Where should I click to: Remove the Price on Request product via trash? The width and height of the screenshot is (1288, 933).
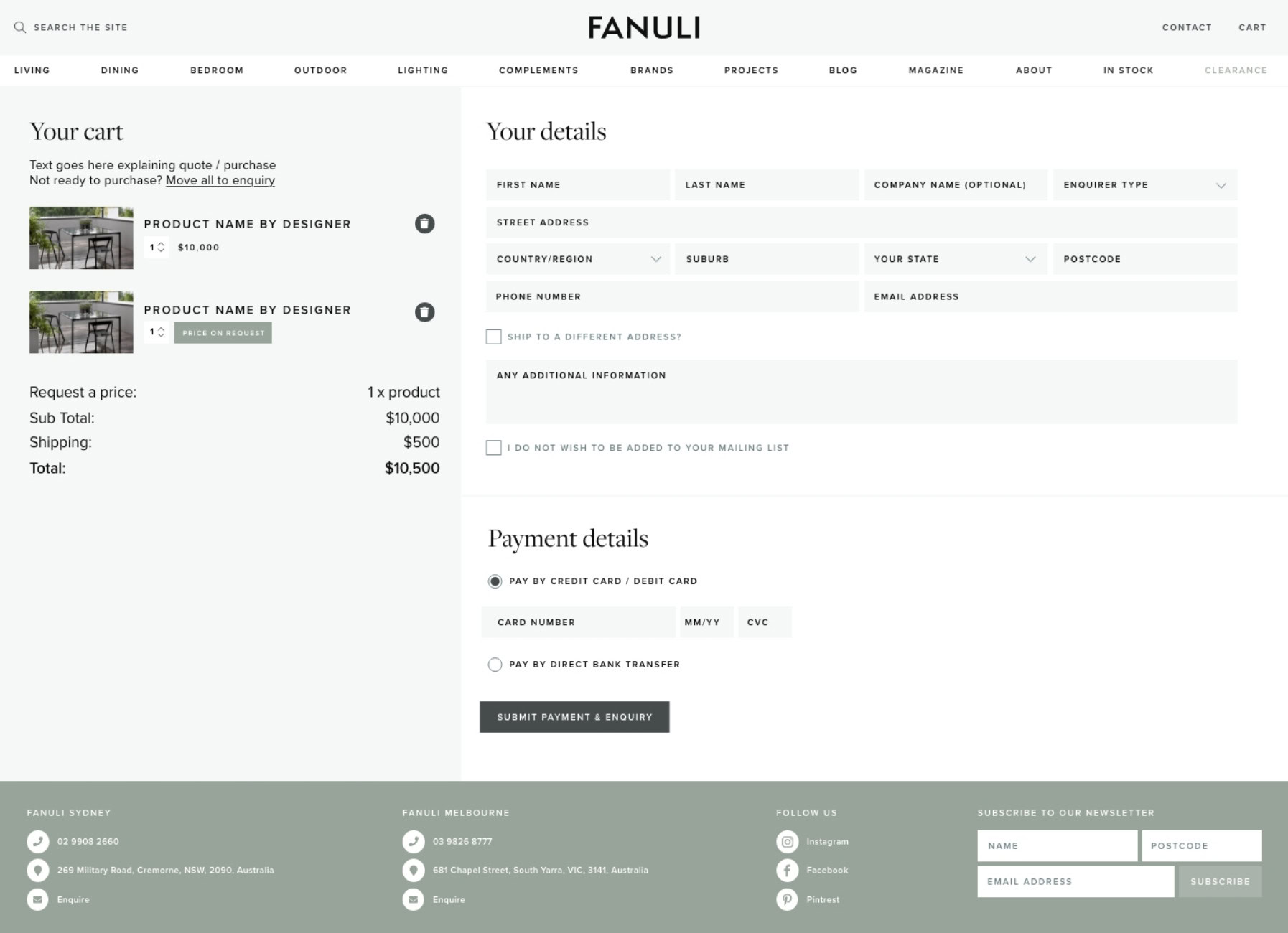click(x=424, y=312)
